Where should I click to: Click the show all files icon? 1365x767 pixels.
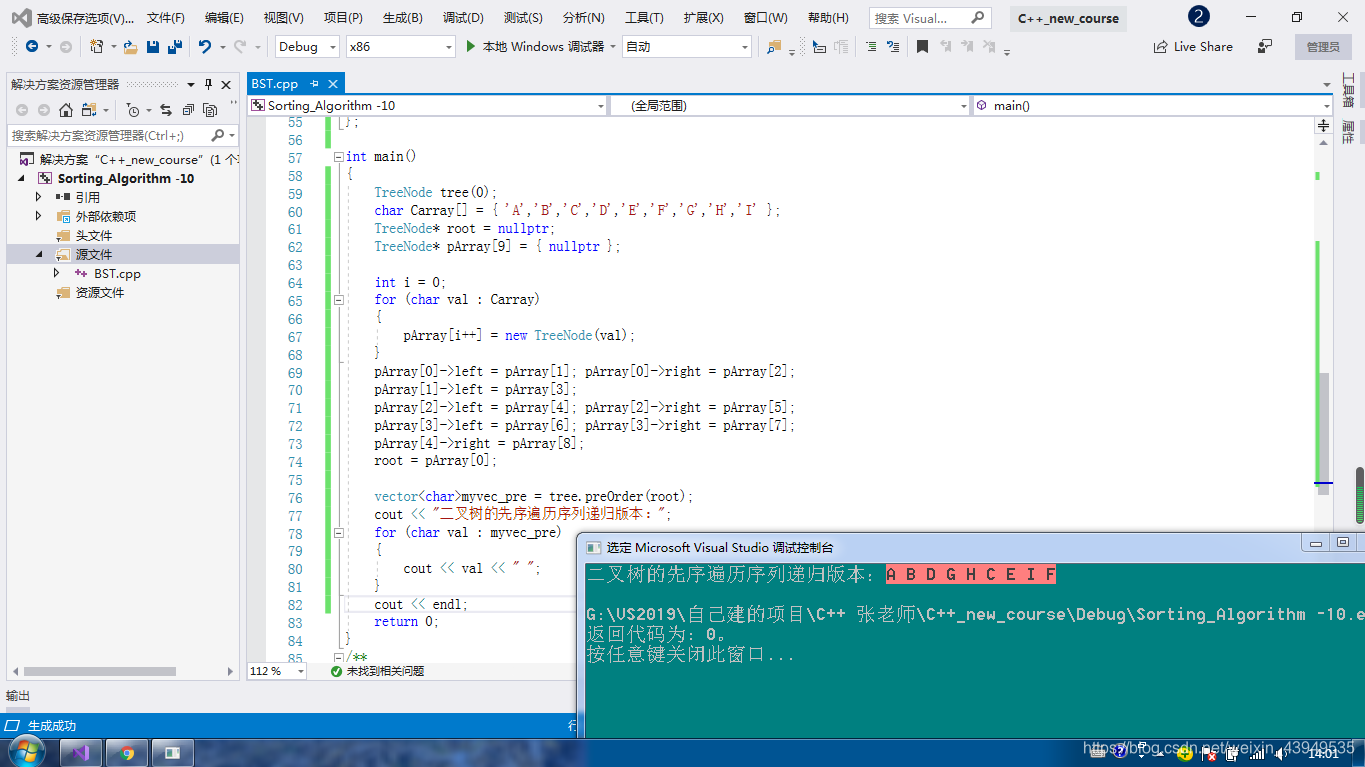(209, 110)
